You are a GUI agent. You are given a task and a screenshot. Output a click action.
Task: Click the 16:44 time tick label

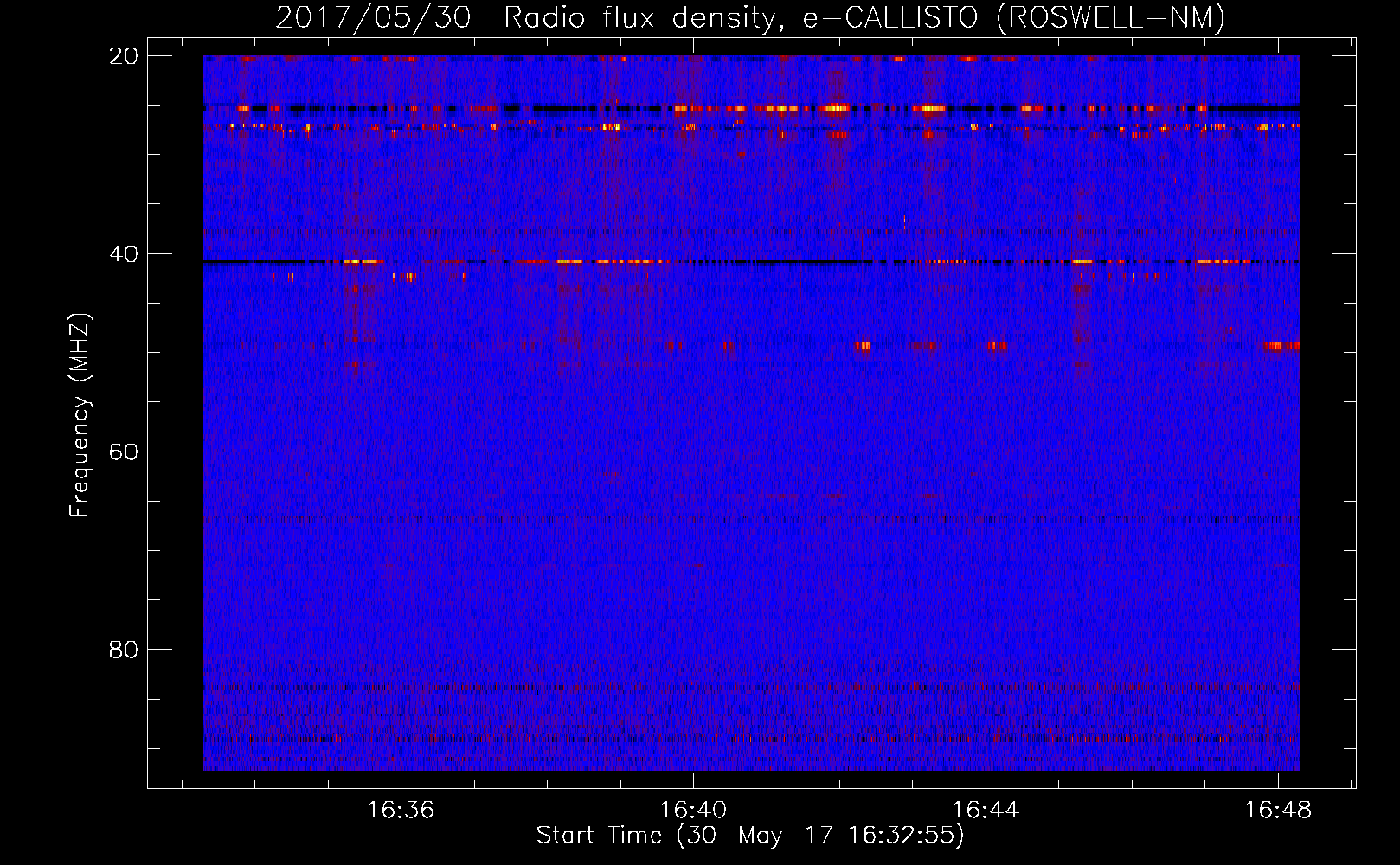coord(986,811)
